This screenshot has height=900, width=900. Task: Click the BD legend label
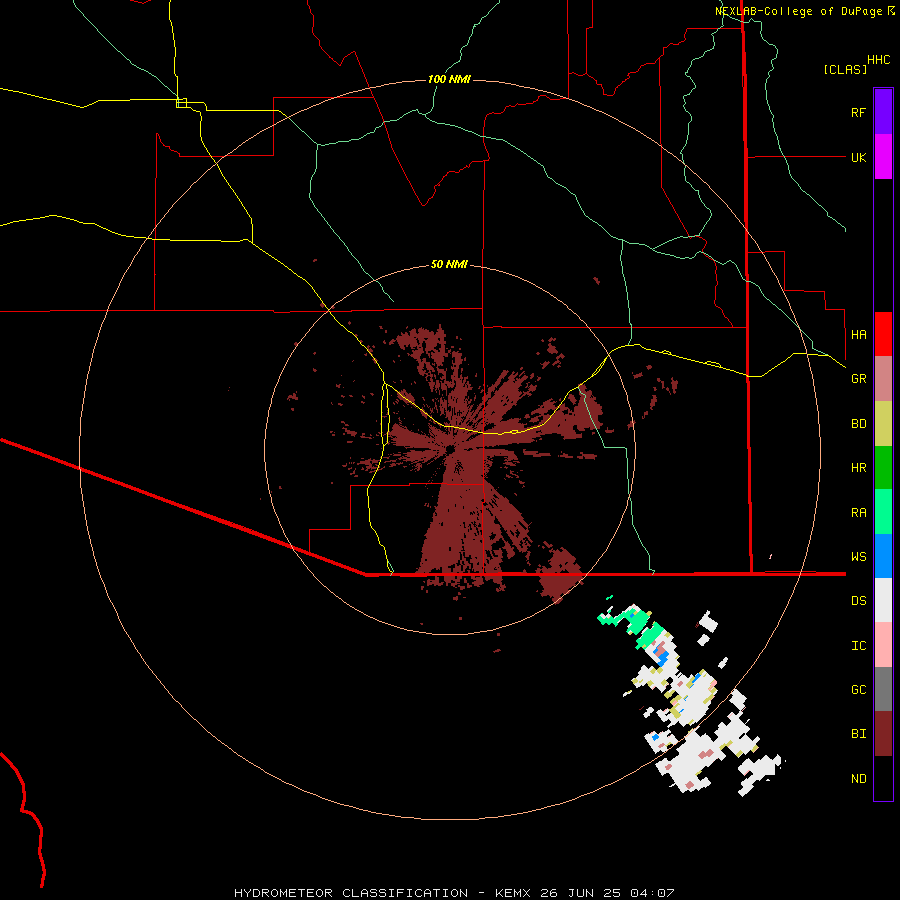pos(858,424)
